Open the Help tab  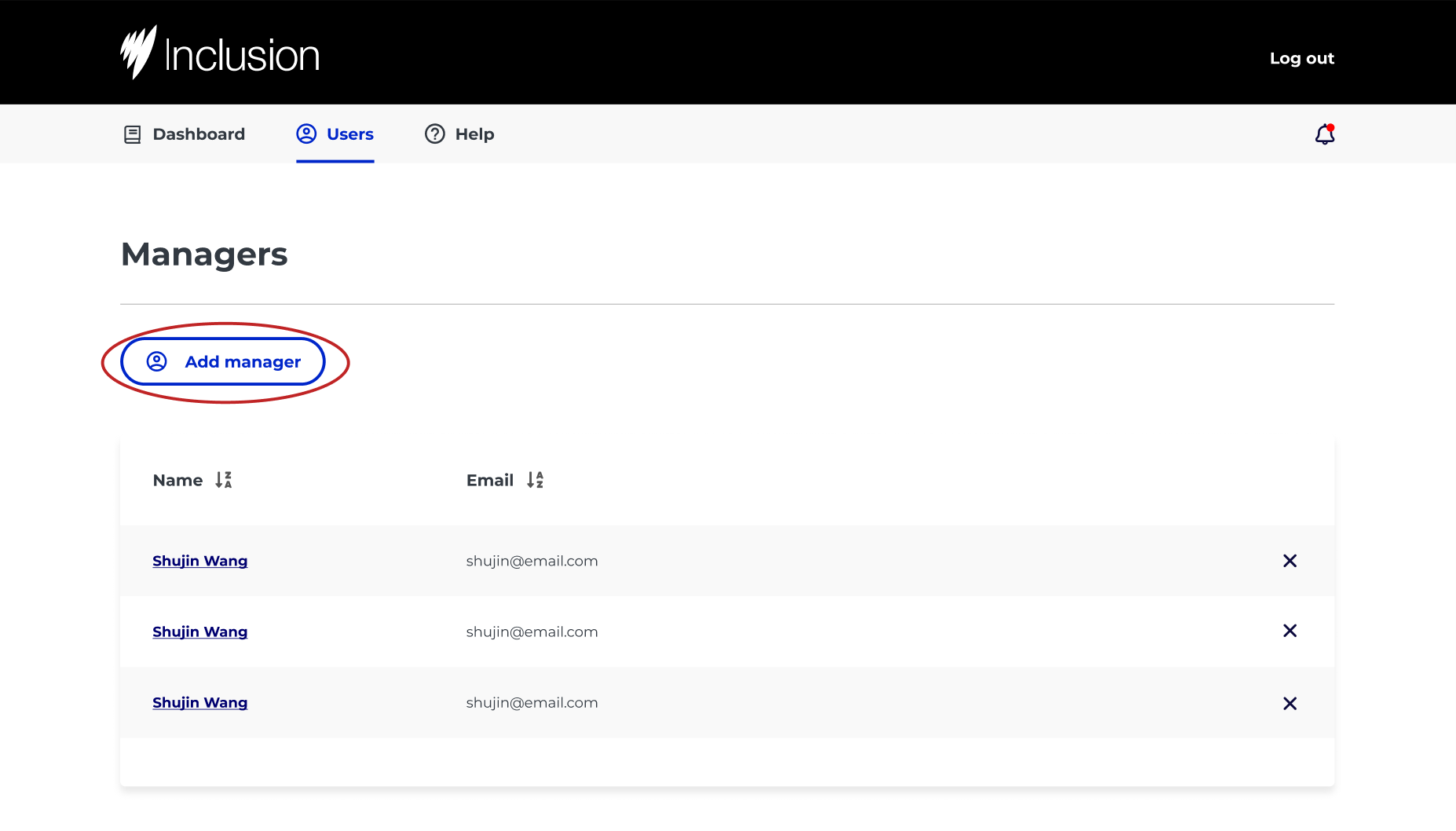(x=459, y=134)
